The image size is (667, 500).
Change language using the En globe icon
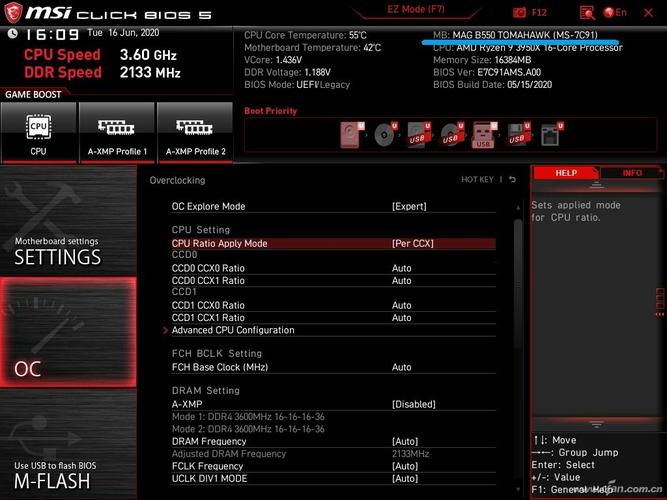[615, 12]
